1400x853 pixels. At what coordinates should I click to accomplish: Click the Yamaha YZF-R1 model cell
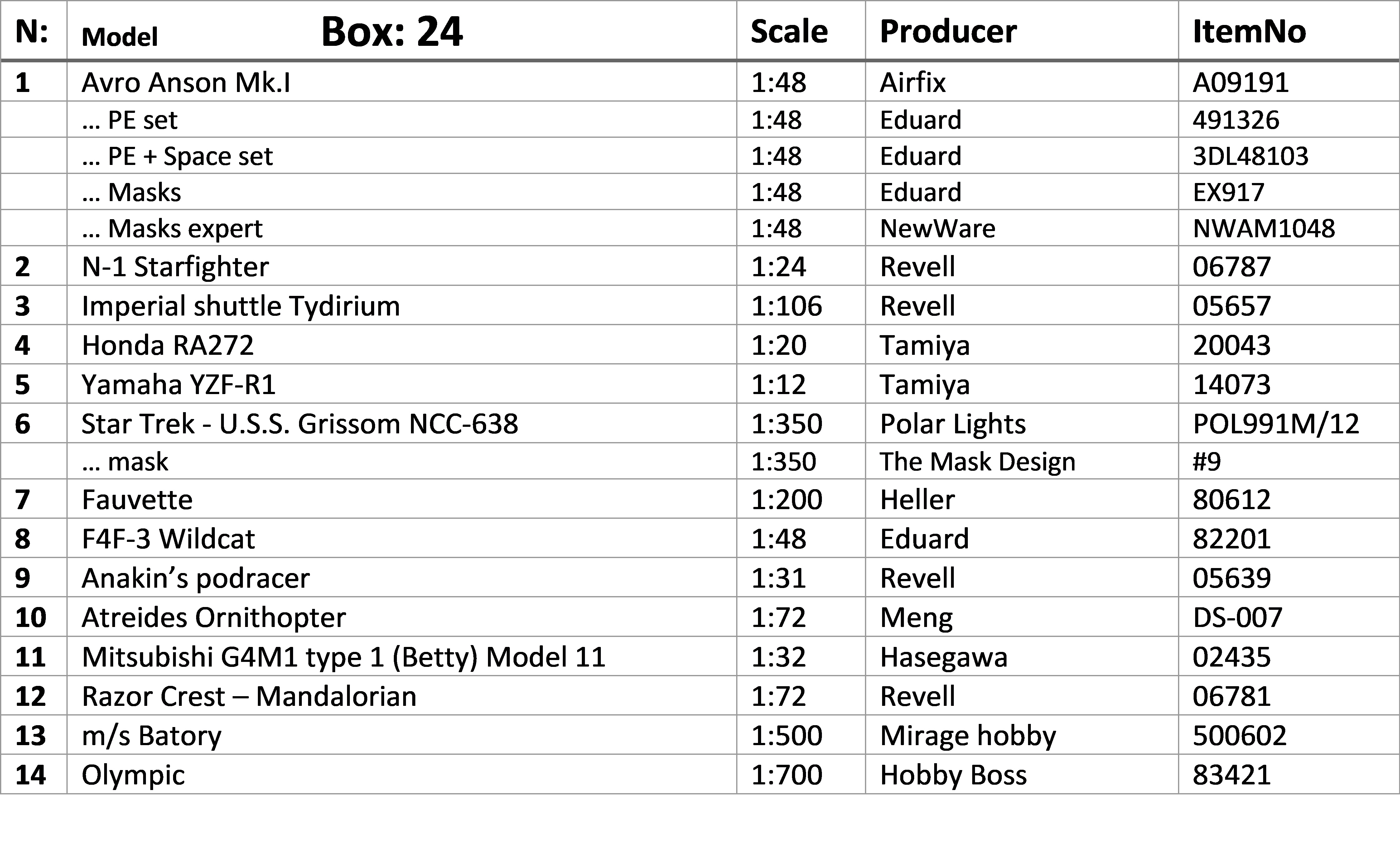click(x=402, y=383)
